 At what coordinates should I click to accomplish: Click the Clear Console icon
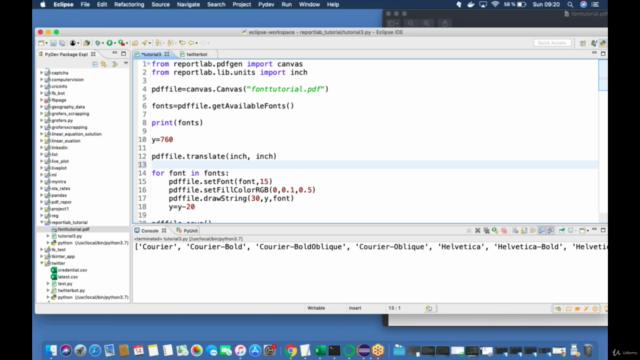tap(515, 231)
